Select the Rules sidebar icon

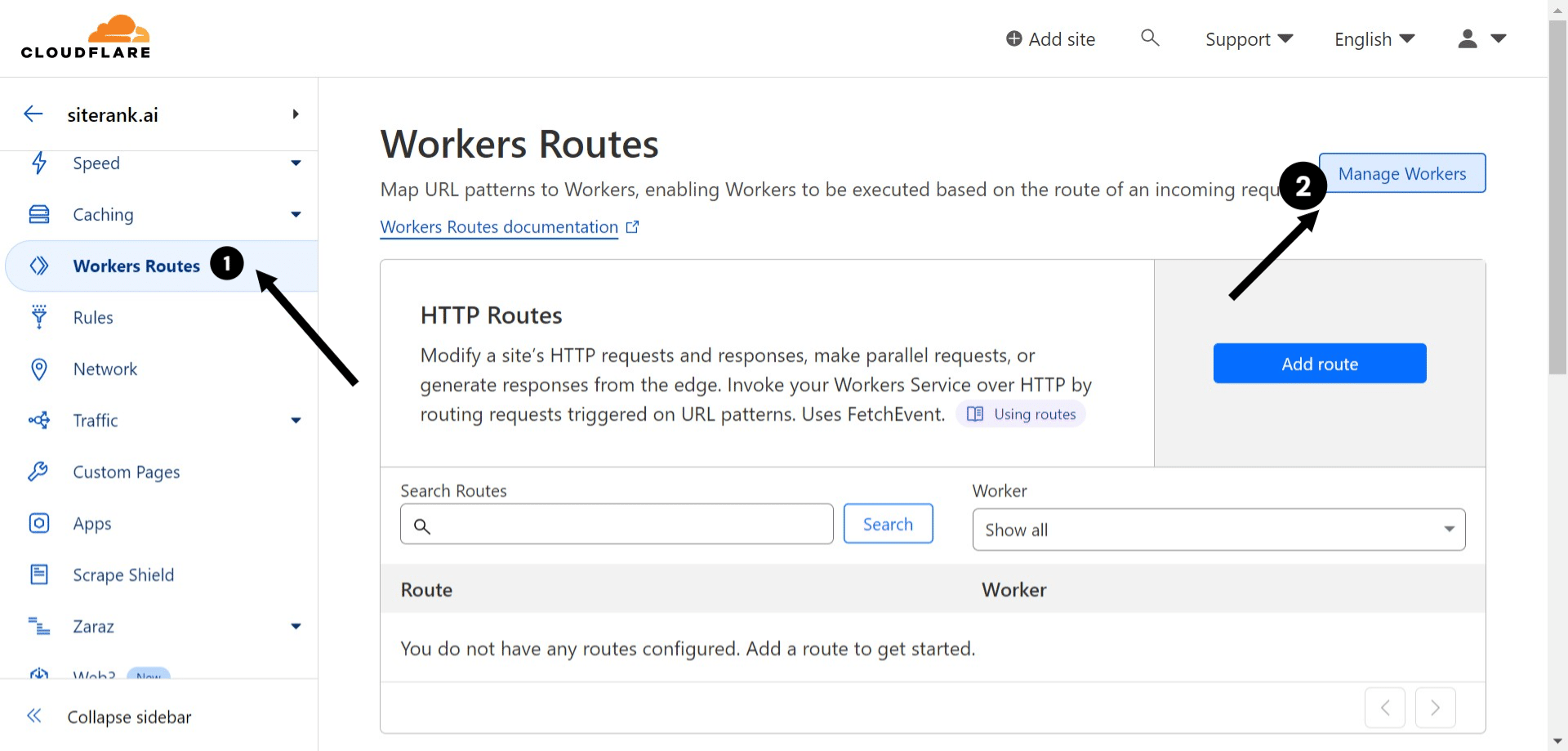coord(38,317)
